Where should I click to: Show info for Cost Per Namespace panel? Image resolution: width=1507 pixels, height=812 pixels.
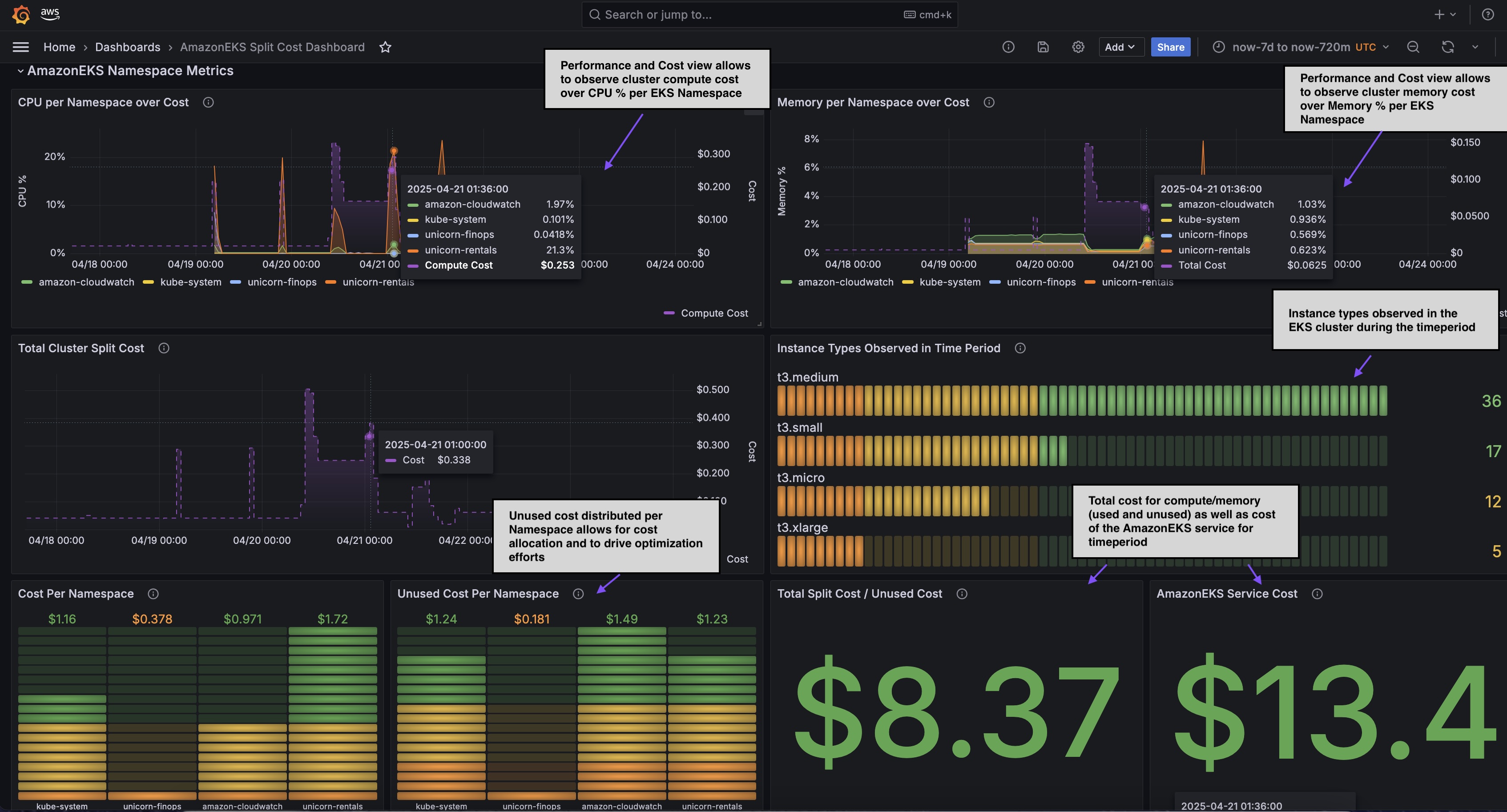point(153,594)
